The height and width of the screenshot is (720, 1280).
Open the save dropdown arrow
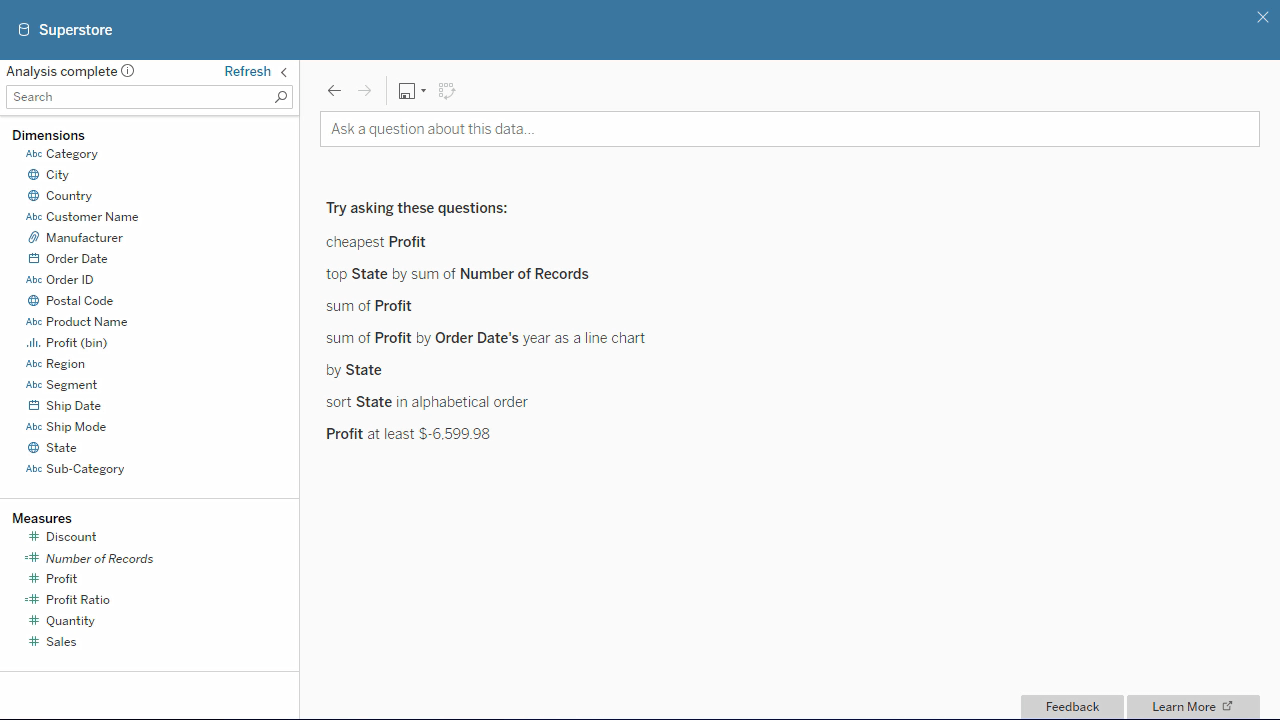click(424, 91)
